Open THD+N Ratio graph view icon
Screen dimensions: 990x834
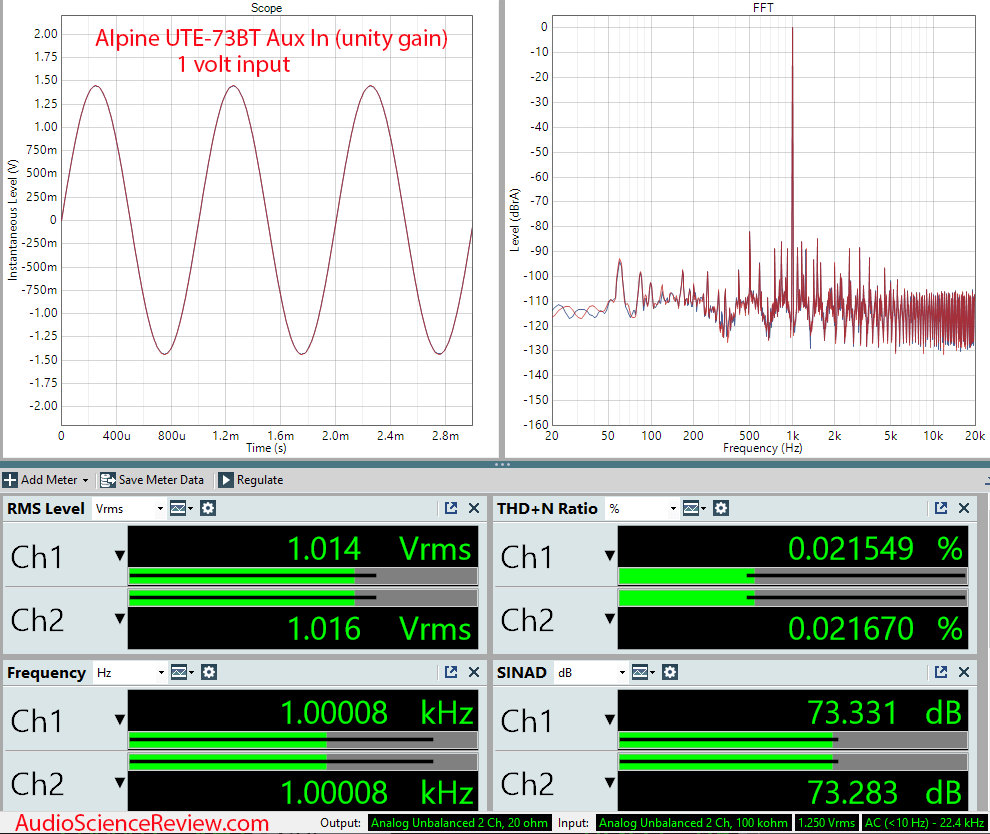point(694,508)
